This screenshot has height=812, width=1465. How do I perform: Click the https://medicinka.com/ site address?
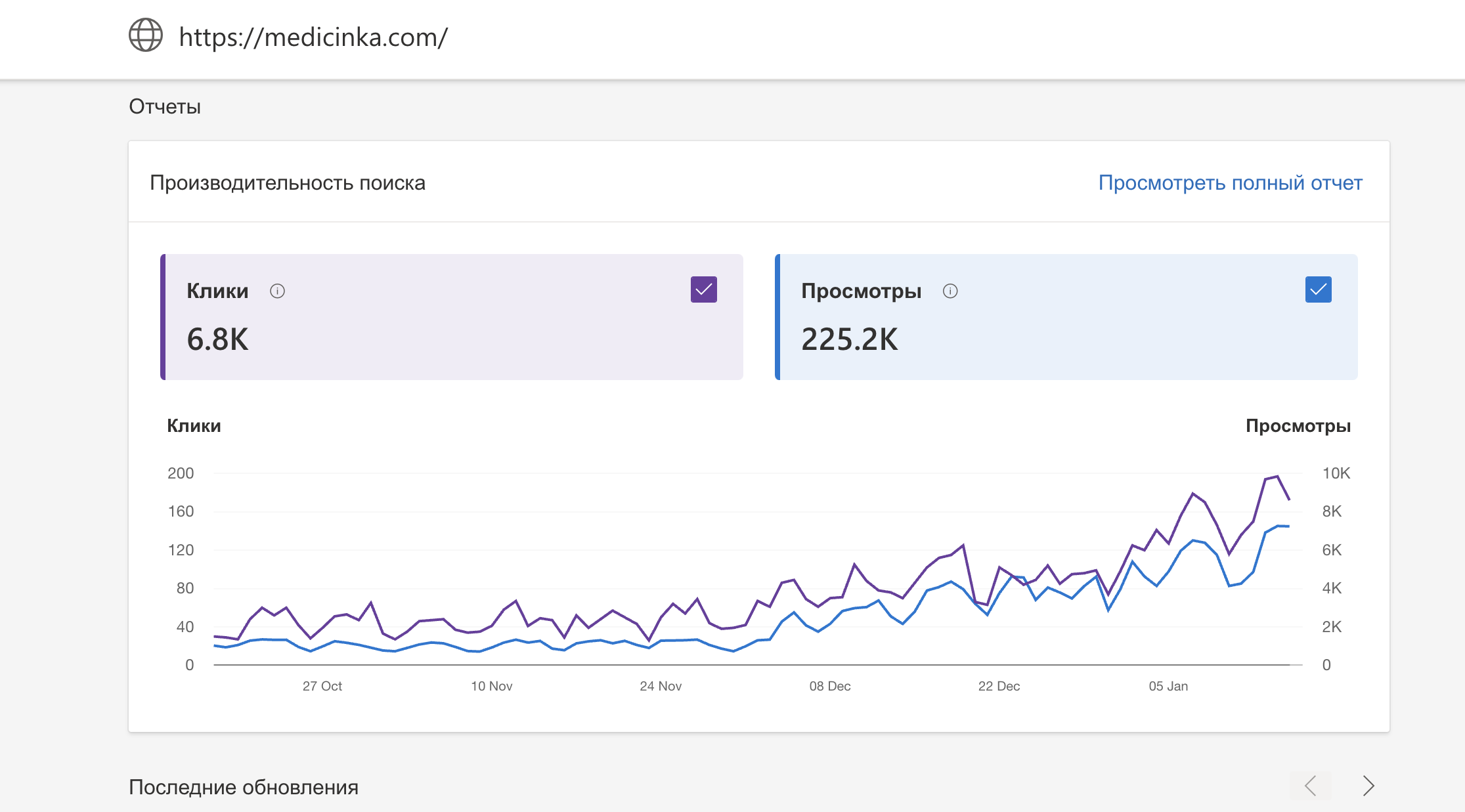(x=313, y=37)
